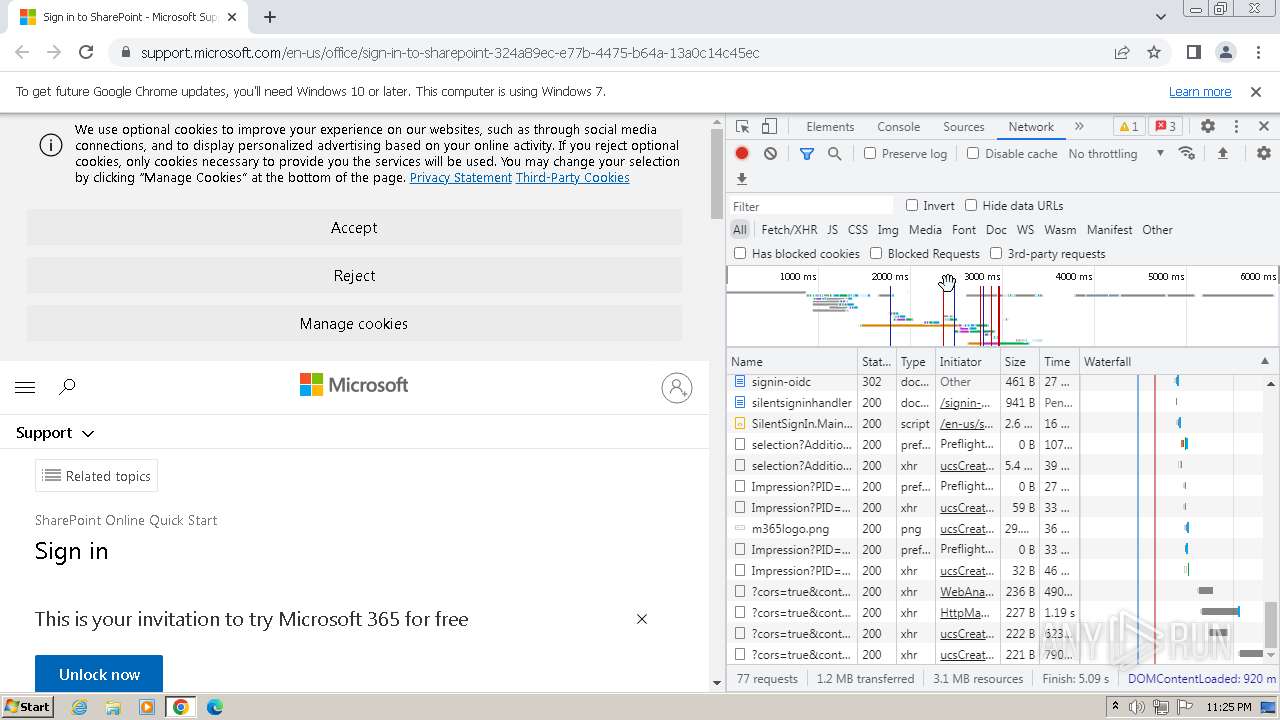Accept optional cookies
This screenshot has height=720, width=1280.
click(x=354, y=228)
